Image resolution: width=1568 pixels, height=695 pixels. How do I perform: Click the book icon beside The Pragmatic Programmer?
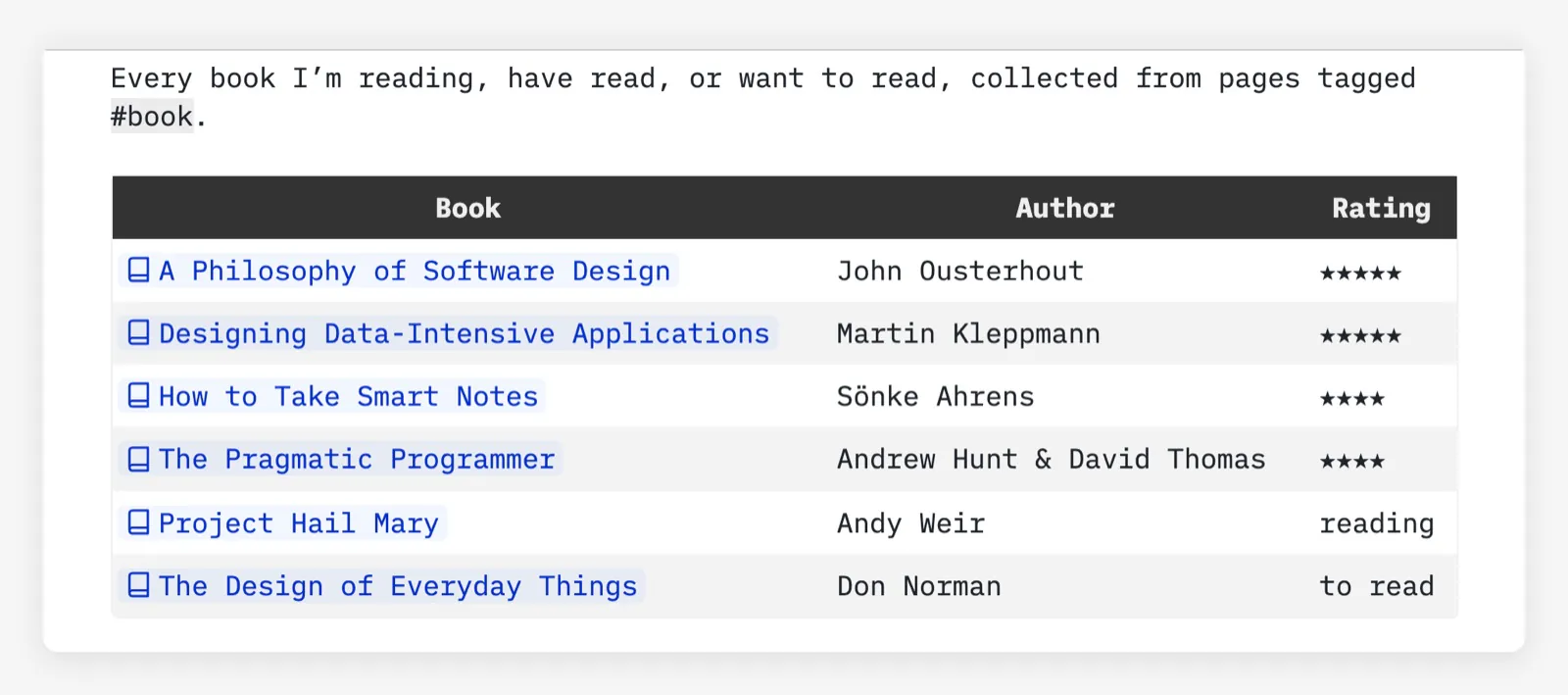pos(139,459)
